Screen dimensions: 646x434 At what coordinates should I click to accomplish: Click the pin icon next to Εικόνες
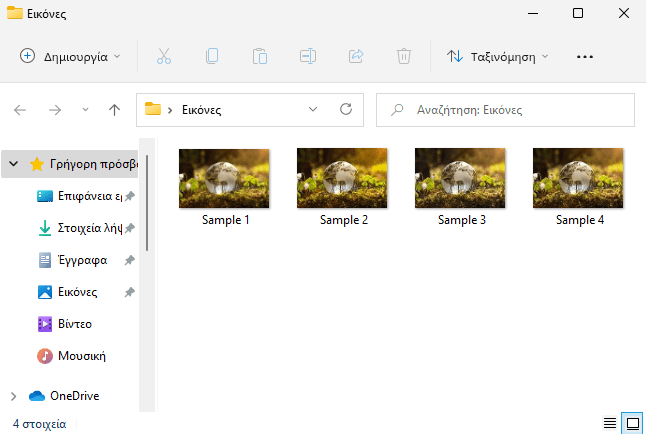click(x=130, y=292)
